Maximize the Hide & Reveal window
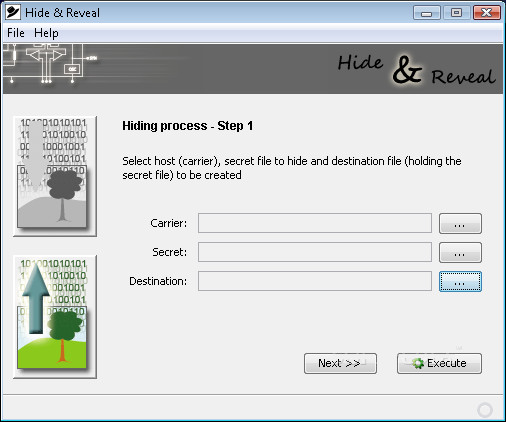The width and height of the screenshot is (506, 422). tap(456, 13)
